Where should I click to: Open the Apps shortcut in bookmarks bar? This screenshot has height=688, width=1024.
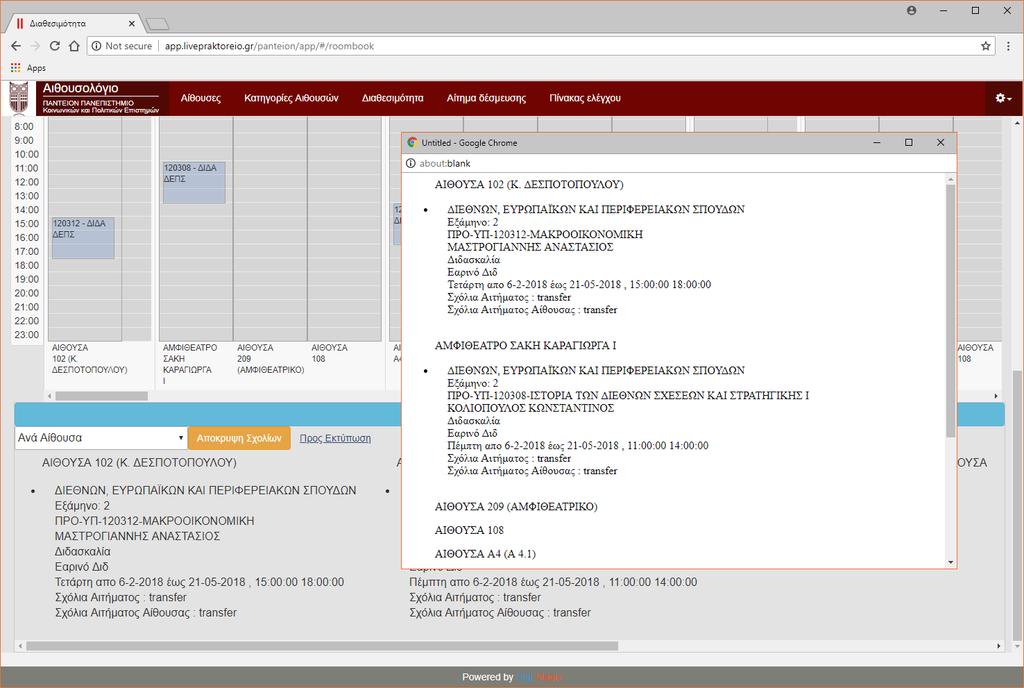coord(28,68)
